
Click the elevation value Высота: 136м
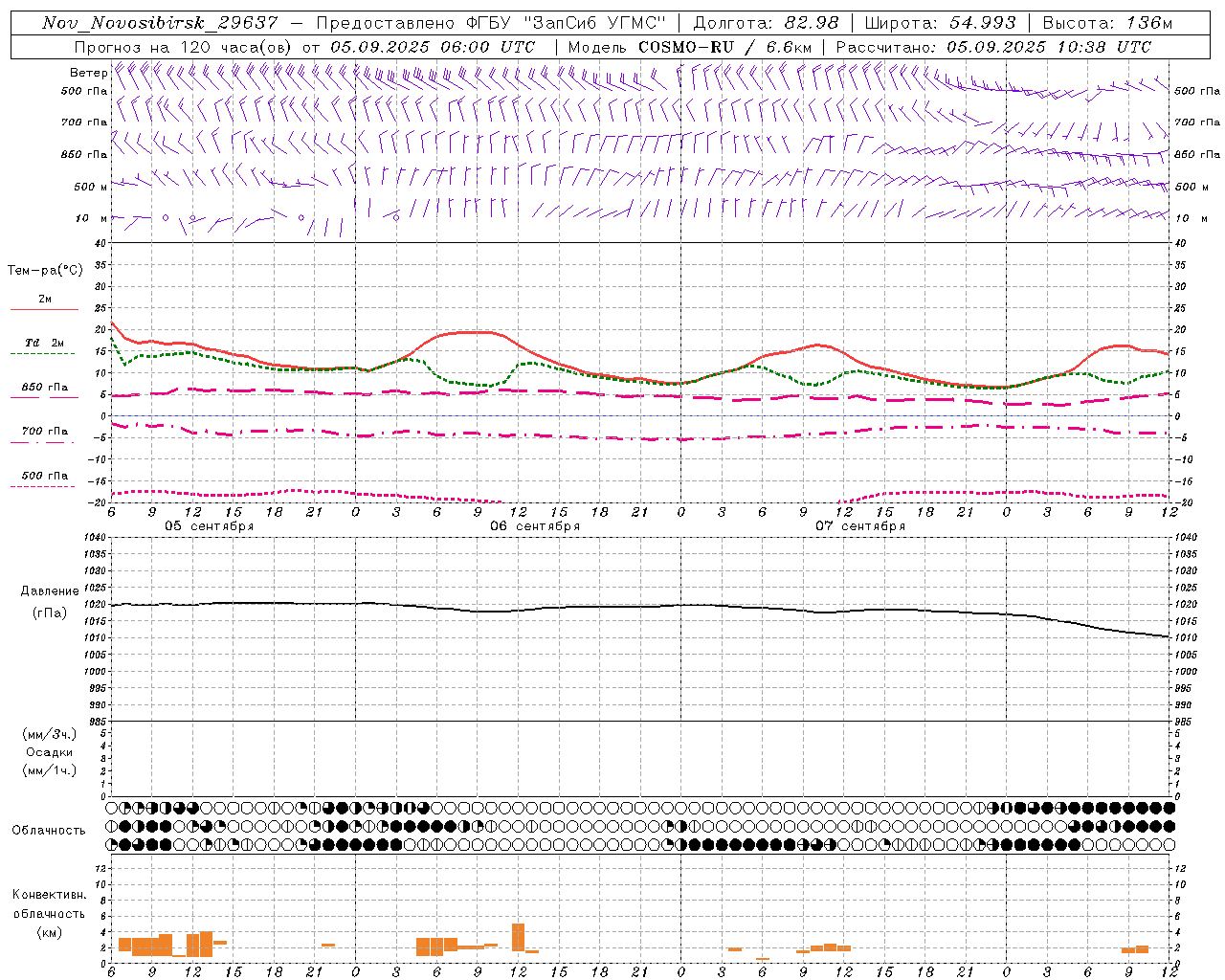click(x=1107, y=23)
